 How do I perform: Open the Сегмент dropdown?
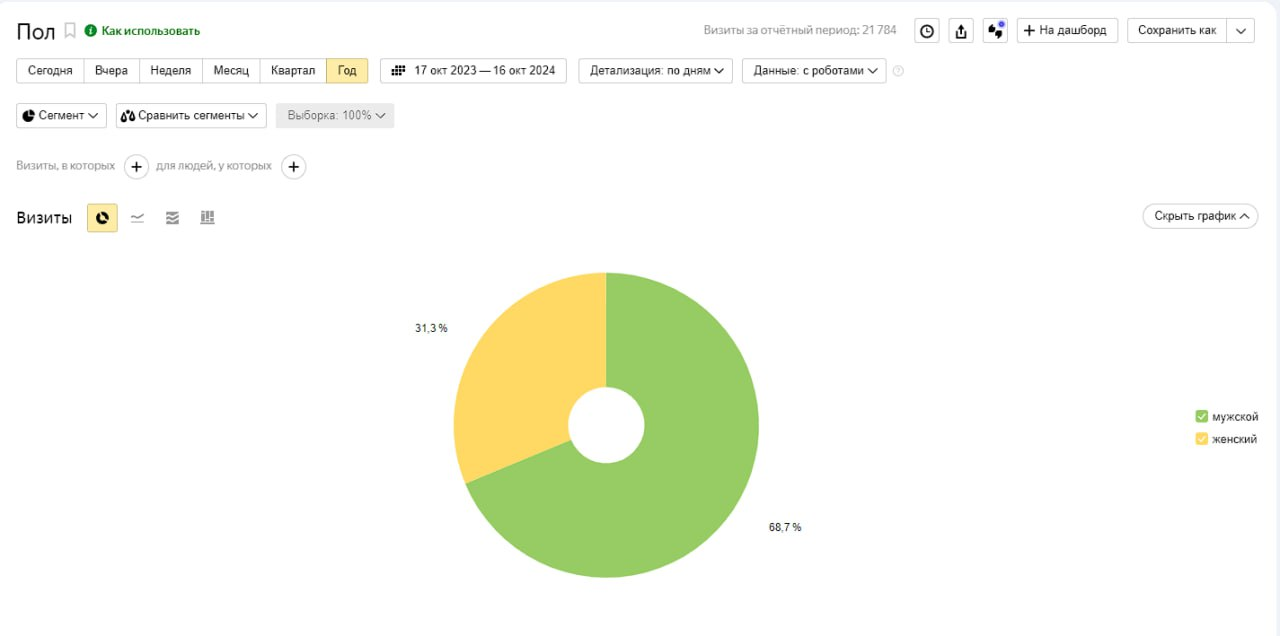click(62, 116)
